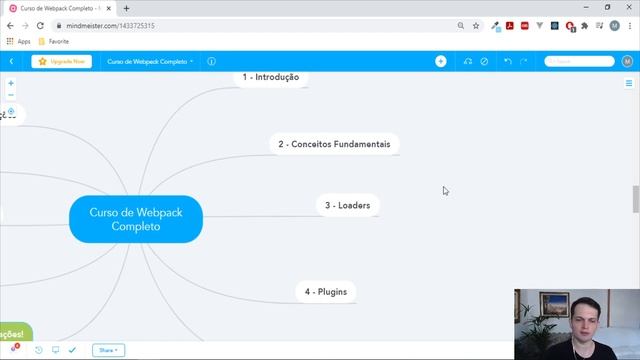Click the webcam video overlay
640x360 pixels.
point(577,324)
